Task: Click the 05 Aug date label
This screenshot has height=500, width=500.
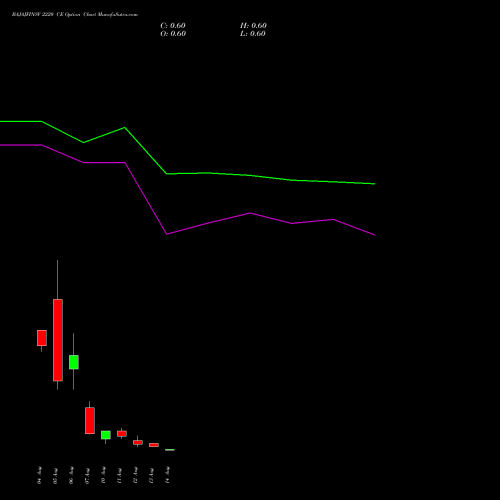Action: click(55, 475)
